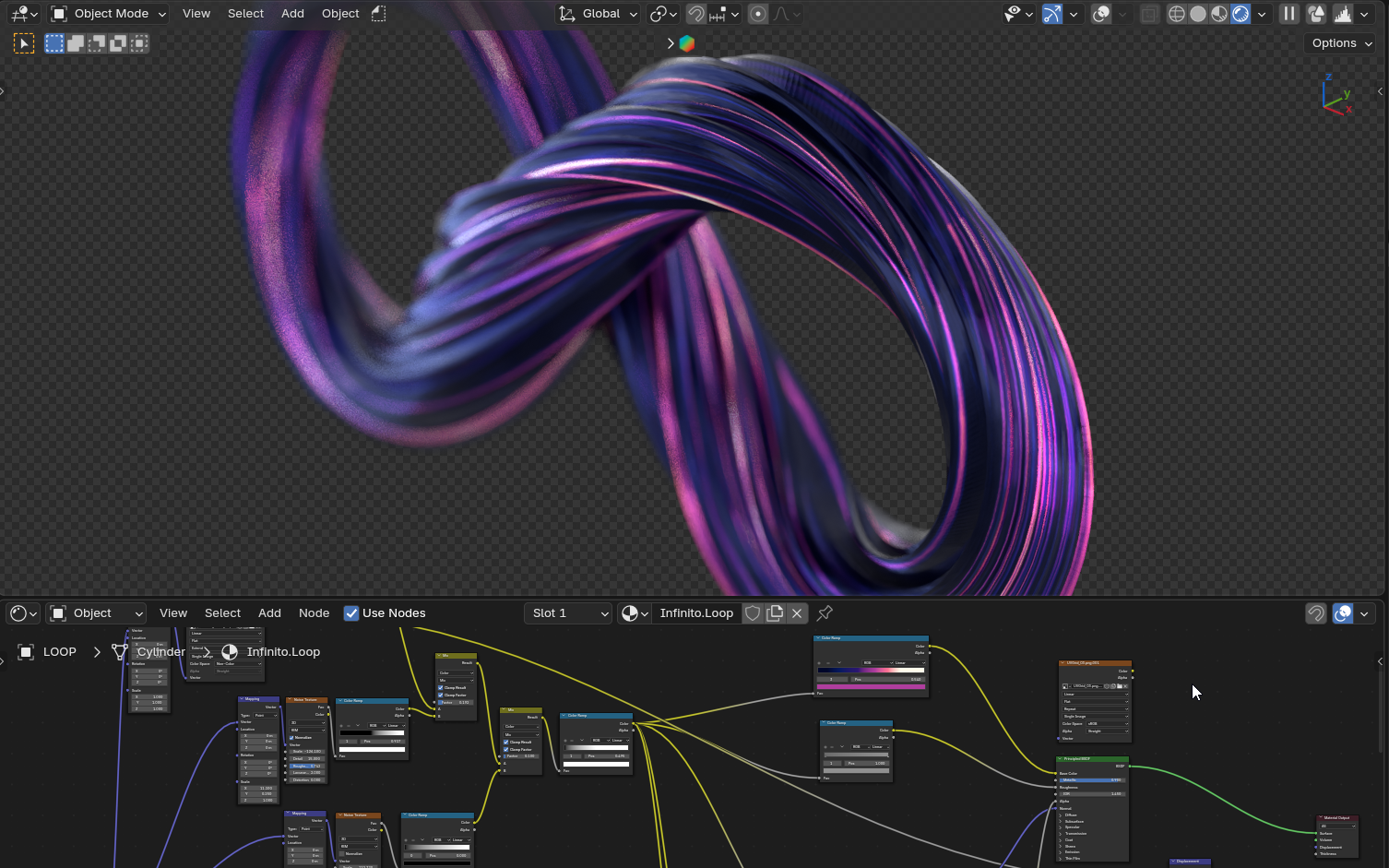
Task: Open the Object Mode dropdown
Action: [109, 14]
